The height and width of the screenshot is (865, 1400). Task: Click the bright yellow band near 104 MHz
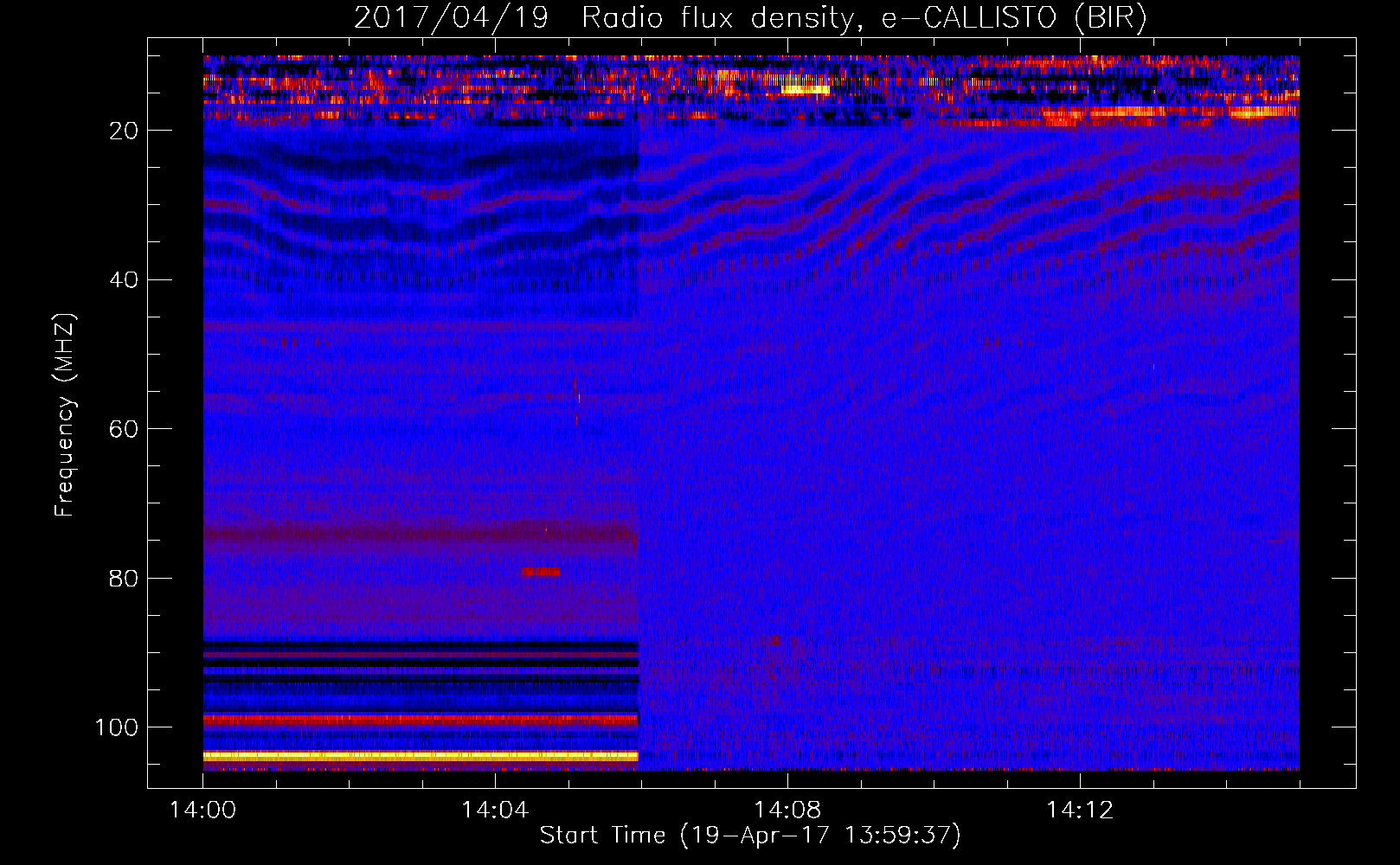(x=421, y=756)
